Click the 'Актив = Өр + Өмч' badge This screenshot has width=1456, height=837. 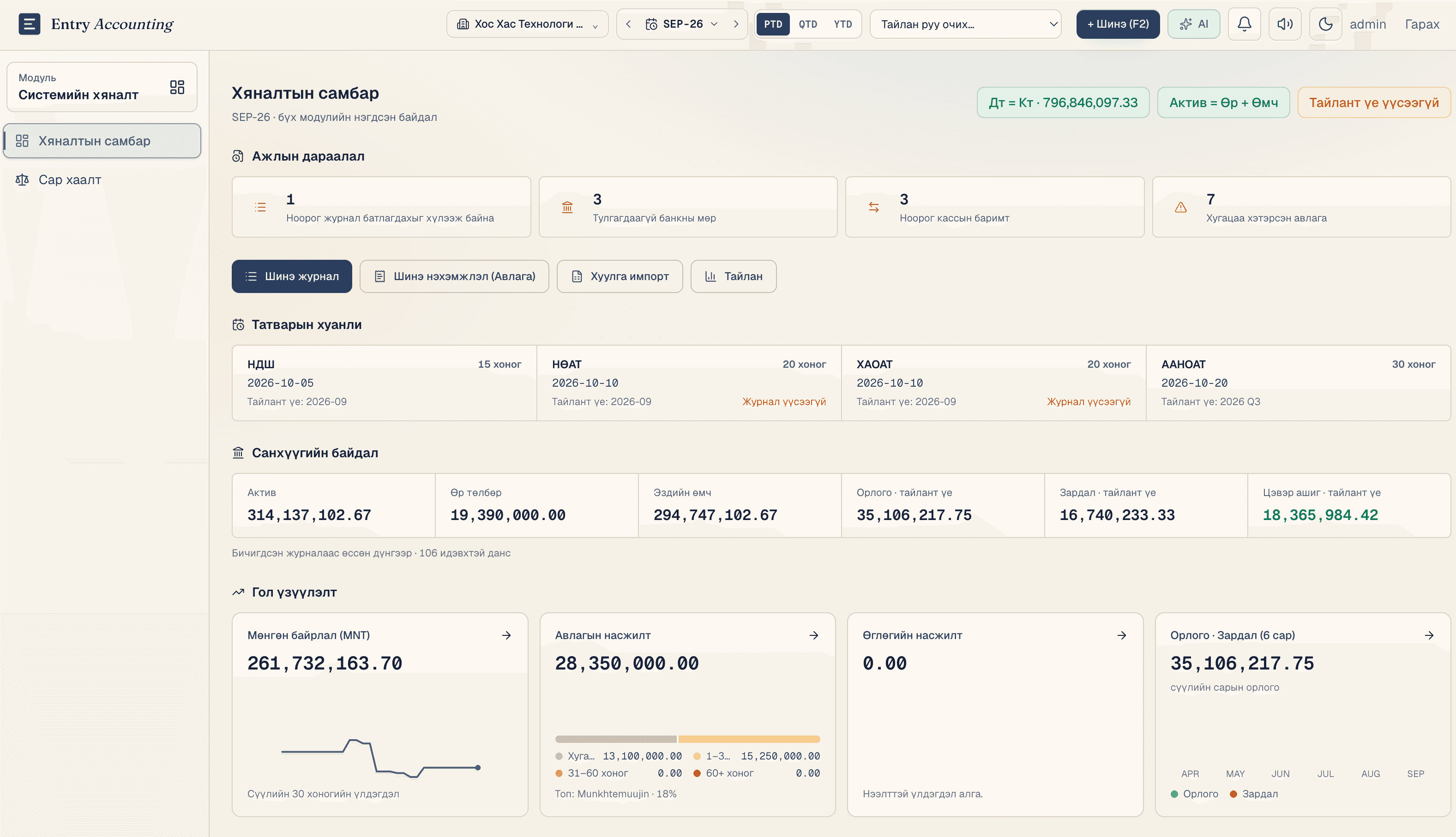click(x=1223, y=102)
